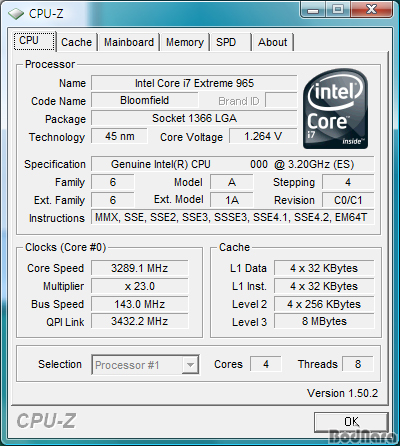This screenshot has width=400, height=446.
Task: Click the maximize window button
Action: click(x=338, y=10)
